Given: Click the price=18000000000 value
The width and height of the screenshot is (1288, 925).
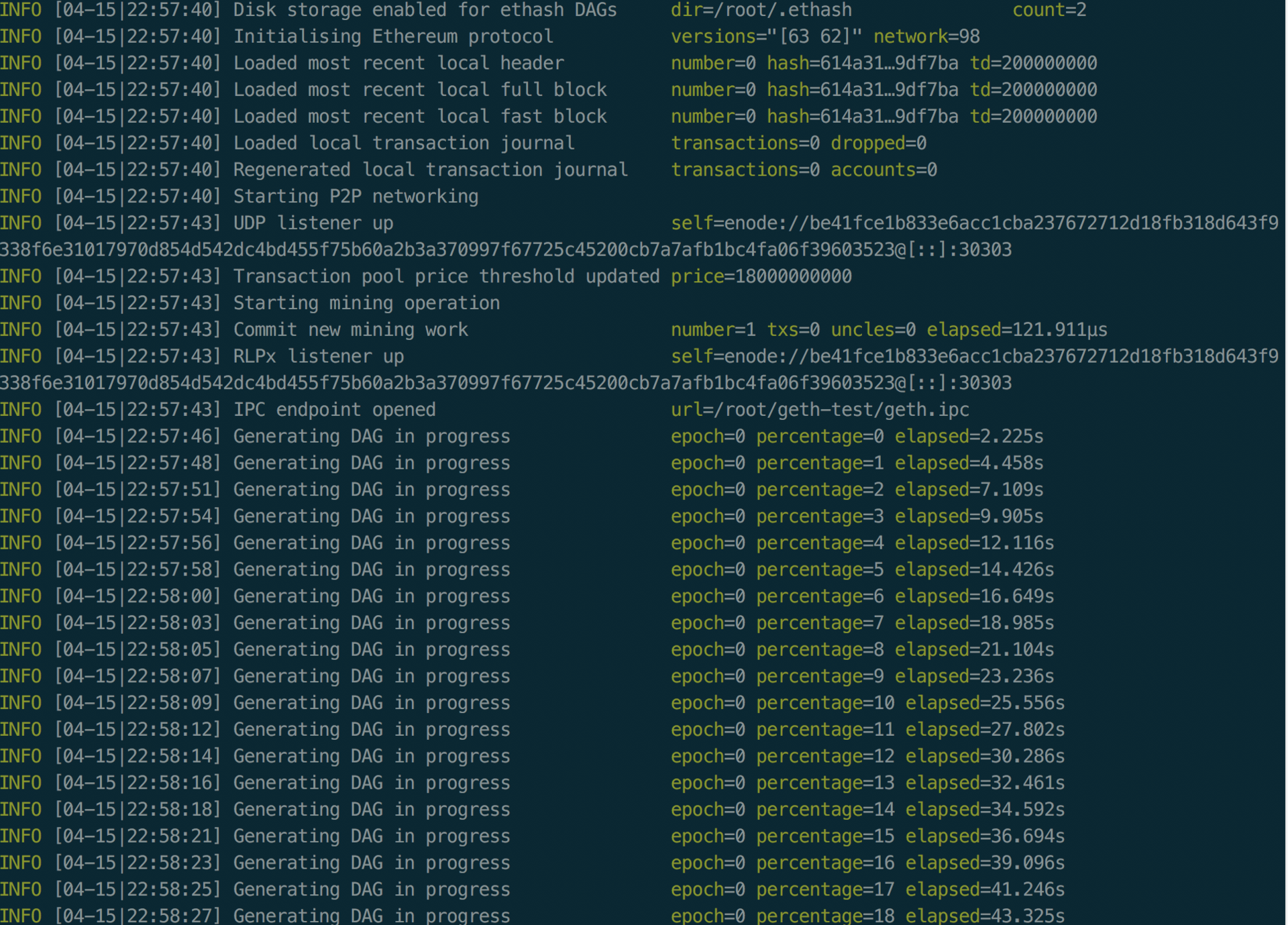Looking at the screenshot, I should tap(761, 276).
